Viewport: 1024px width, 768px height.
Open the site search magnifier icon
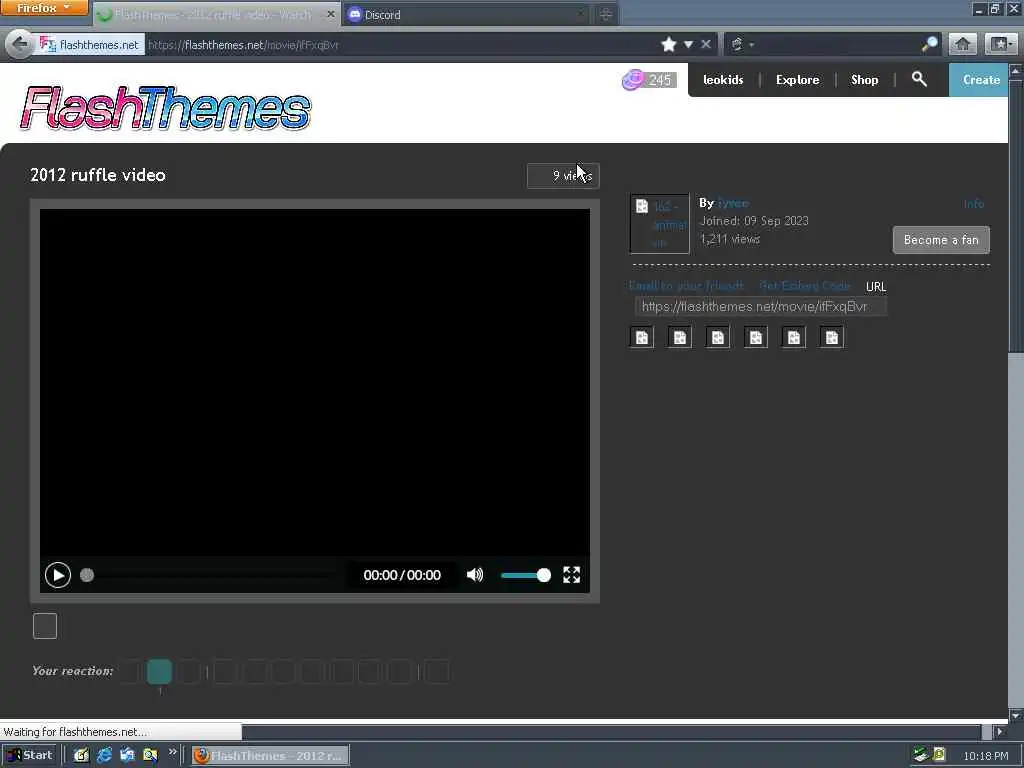[919, 79]
